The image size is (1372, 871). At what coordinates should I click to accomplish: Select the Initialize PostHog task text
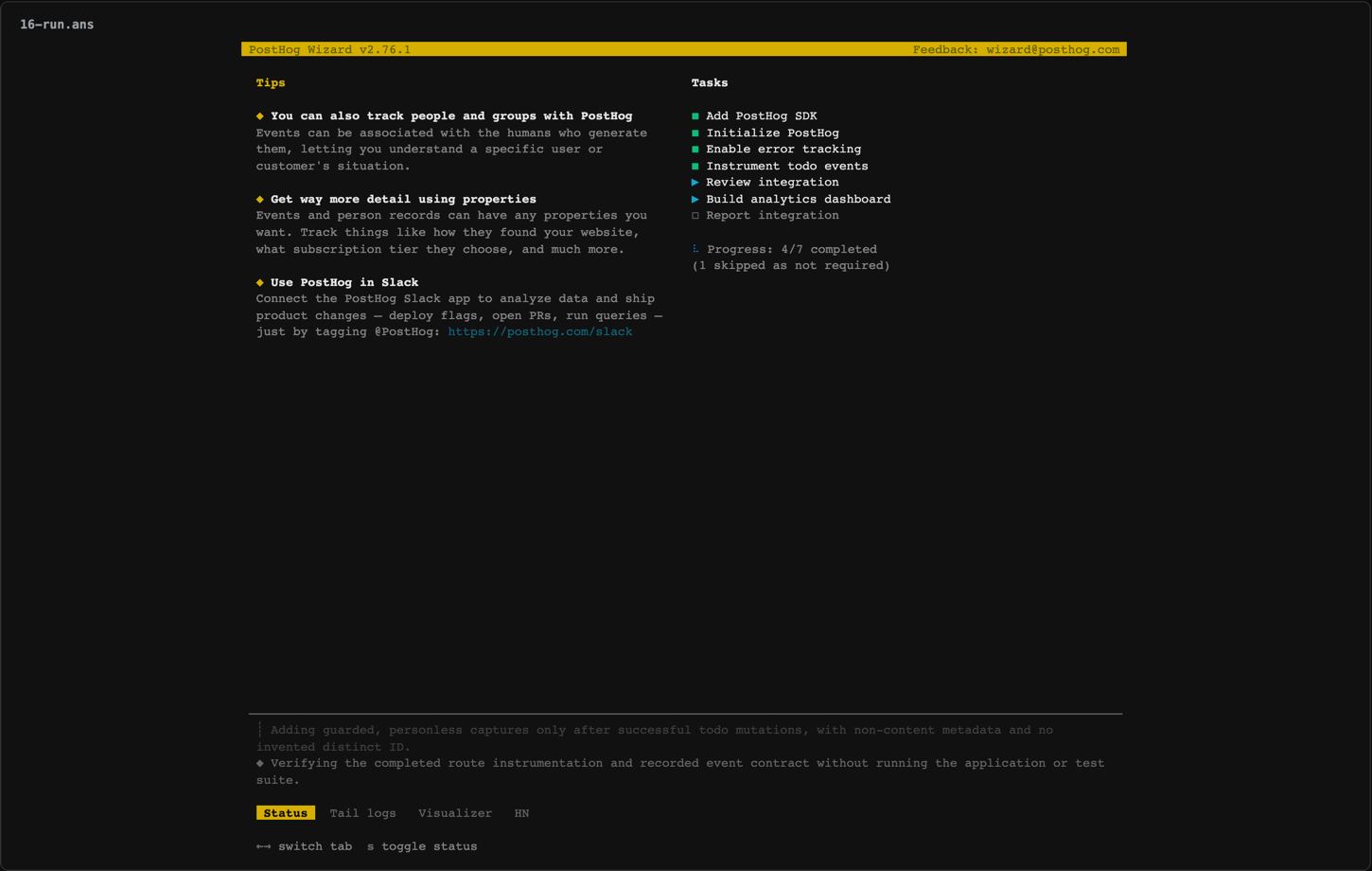(772, 133)
